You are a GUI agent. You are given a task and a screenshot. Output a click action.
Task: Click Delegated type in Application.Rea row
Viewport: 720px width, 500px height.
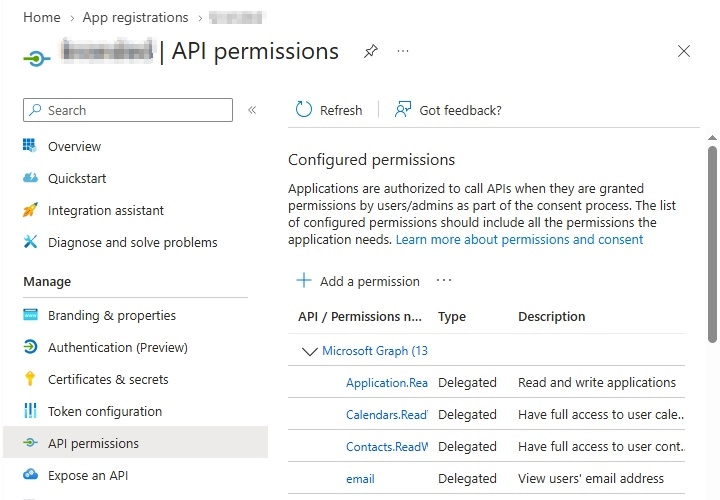pos(467,382)
